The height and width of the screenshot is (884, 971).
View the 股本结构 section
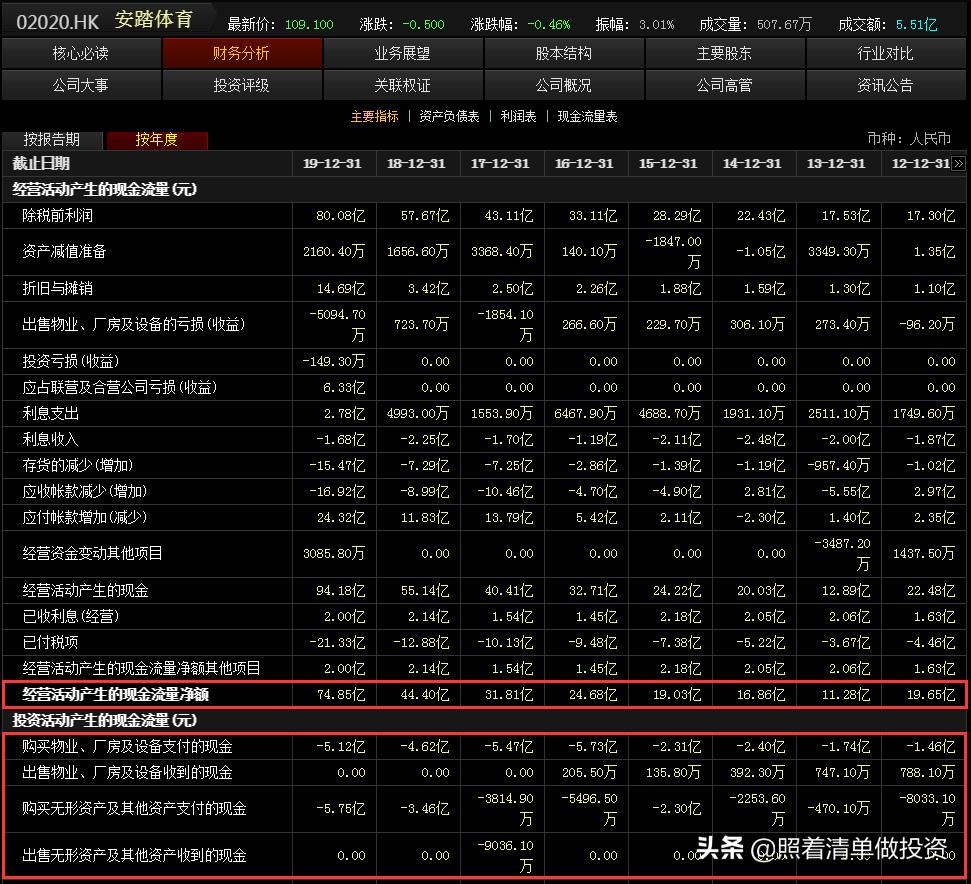(x=563, y=53)
